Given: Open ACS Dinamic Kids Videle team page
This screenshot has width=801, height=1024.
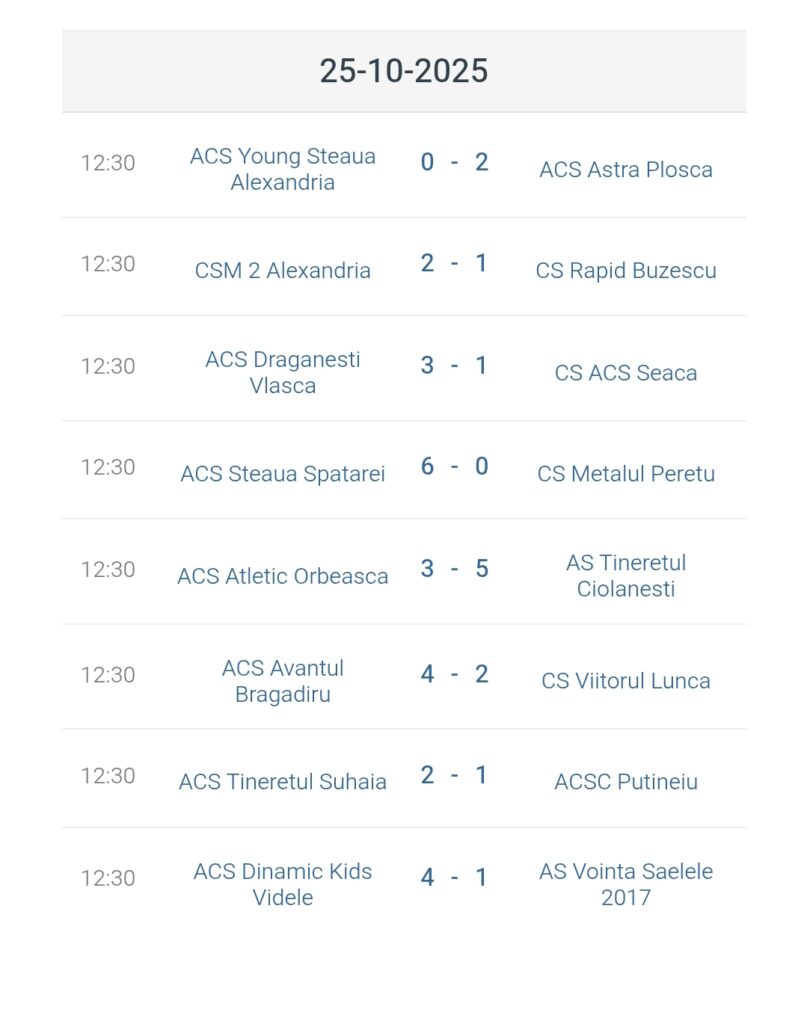Looking at the screenshot, I should (x=283, y=884).
